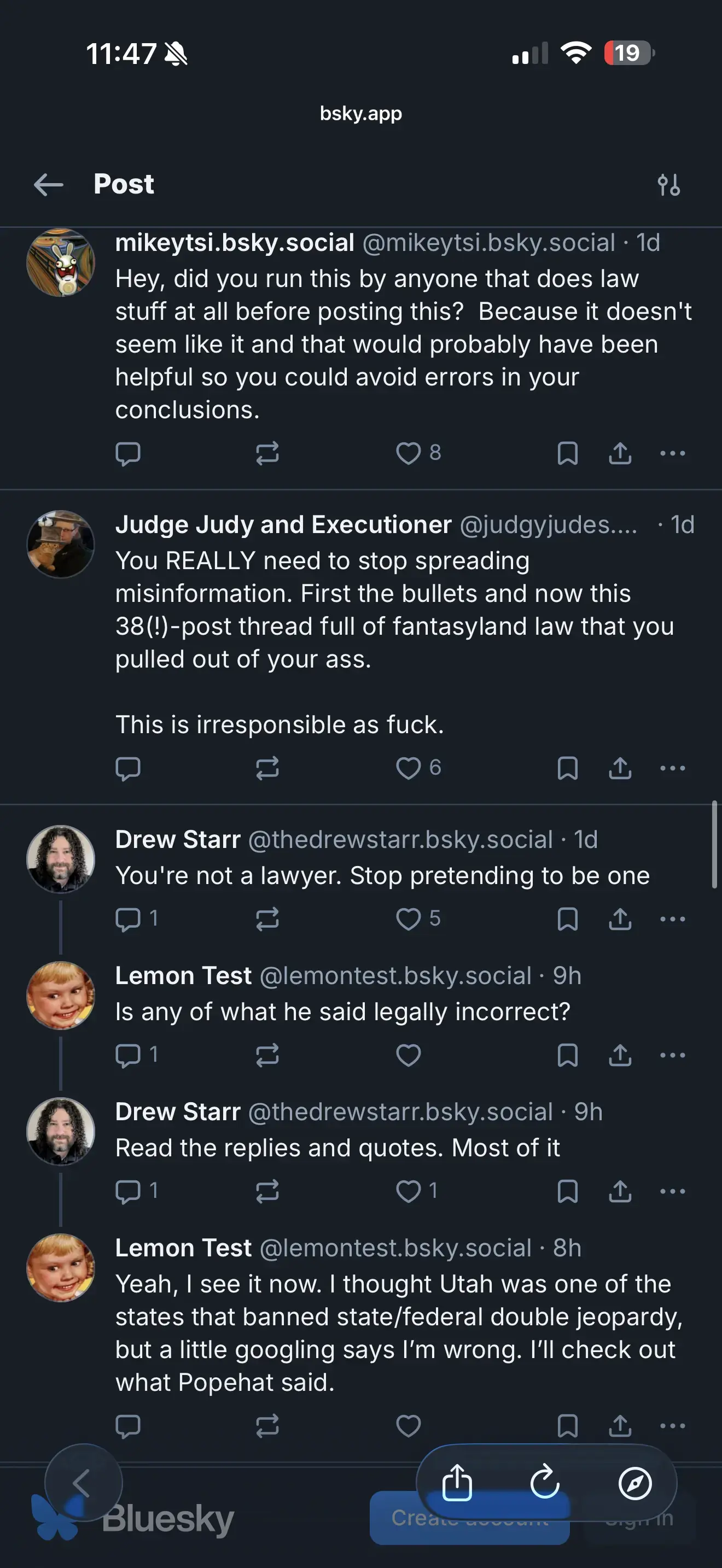This screenshot has height=1568, width=722.
Task: Reply to Drew Starr's "not a lawyer" post
Action: 129,918
